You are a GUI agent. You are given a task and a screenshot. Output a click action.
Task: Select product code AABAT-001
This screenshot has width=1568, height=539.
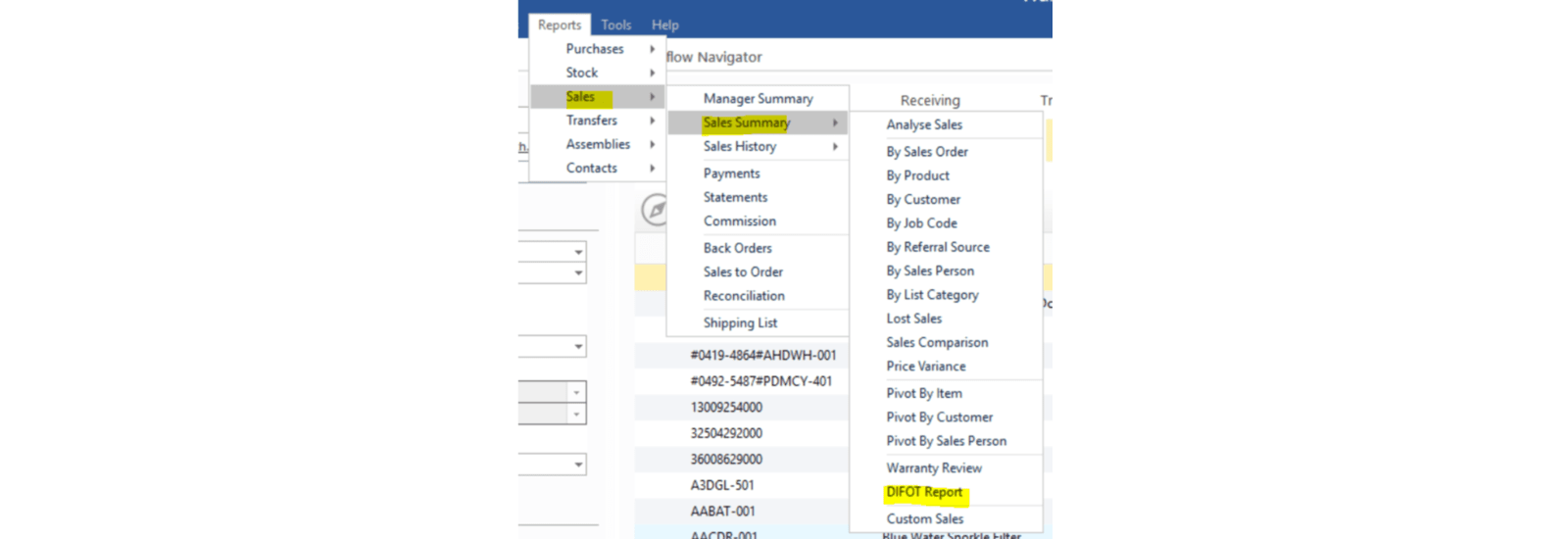[722, 511]
